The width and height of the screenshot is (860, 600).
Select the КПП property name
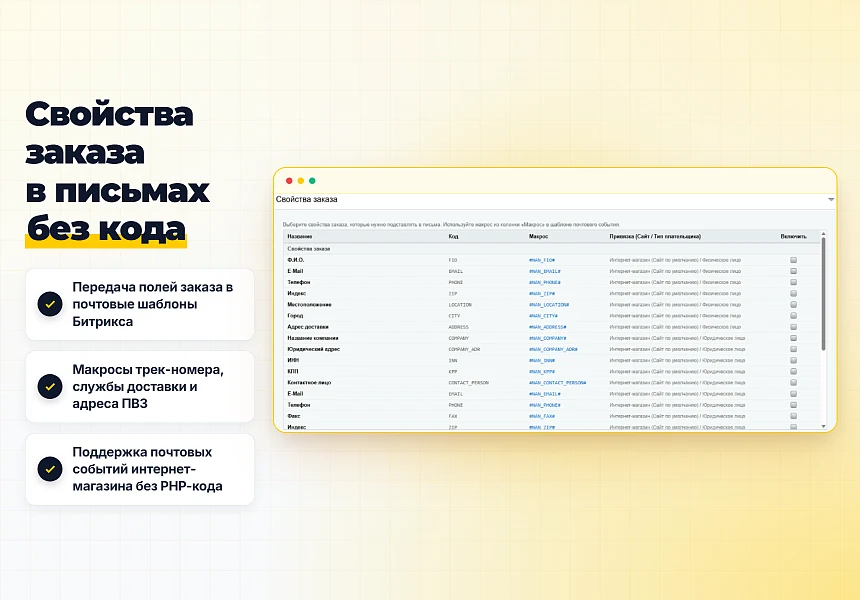tap(293, 372)
